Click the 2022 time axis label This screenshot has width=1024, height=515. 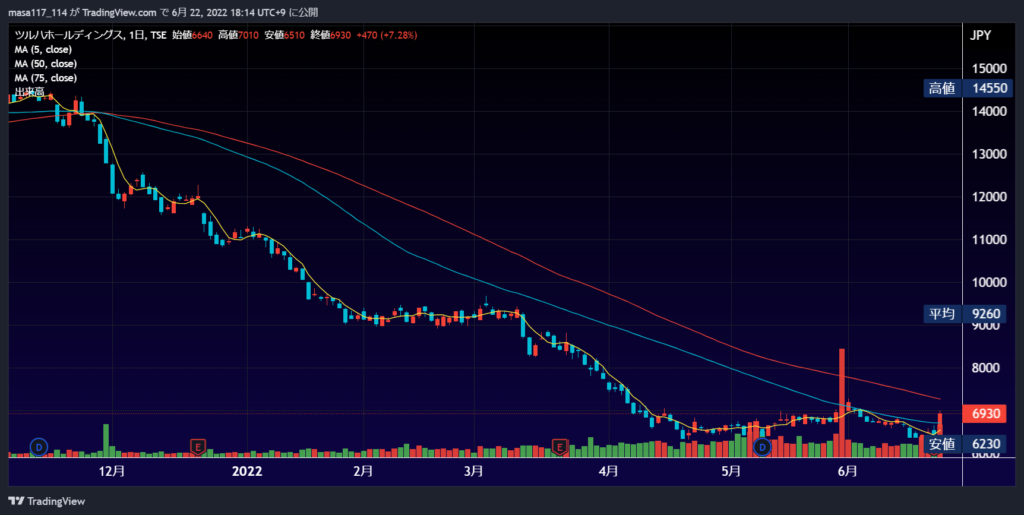tap(248, 471)
